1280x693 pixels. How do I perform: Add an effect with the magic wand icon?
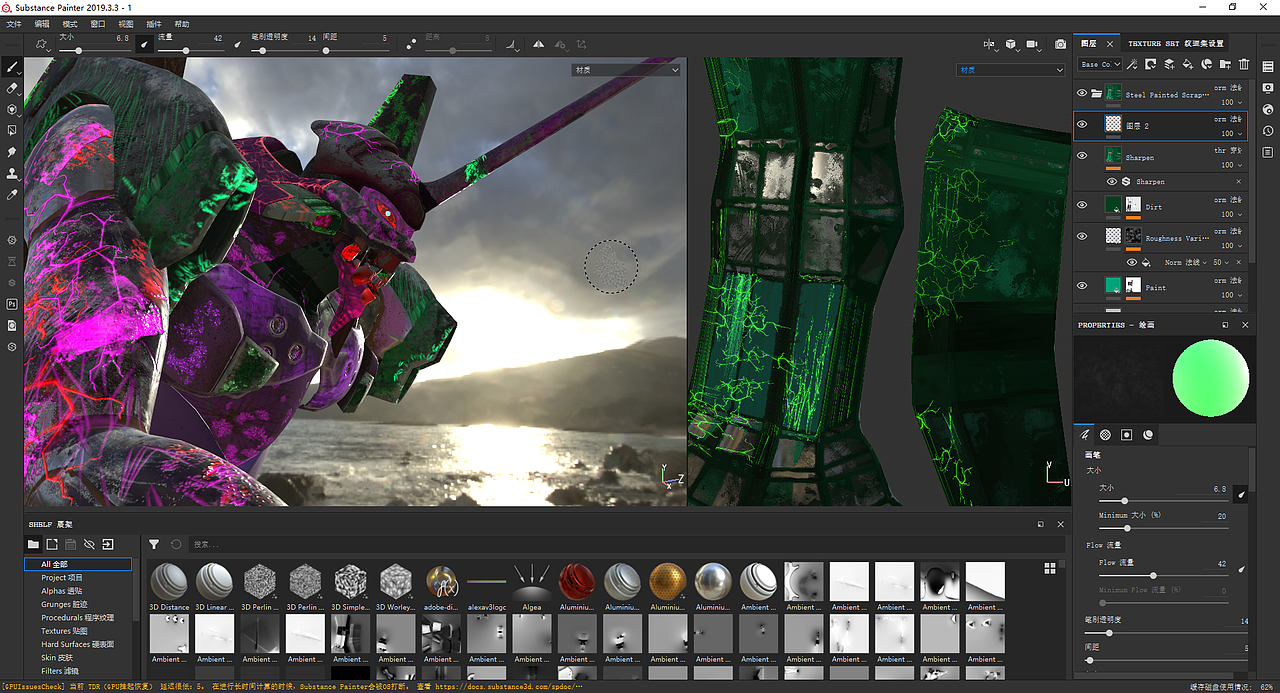pyautogui.click(x=1132, y=64)
